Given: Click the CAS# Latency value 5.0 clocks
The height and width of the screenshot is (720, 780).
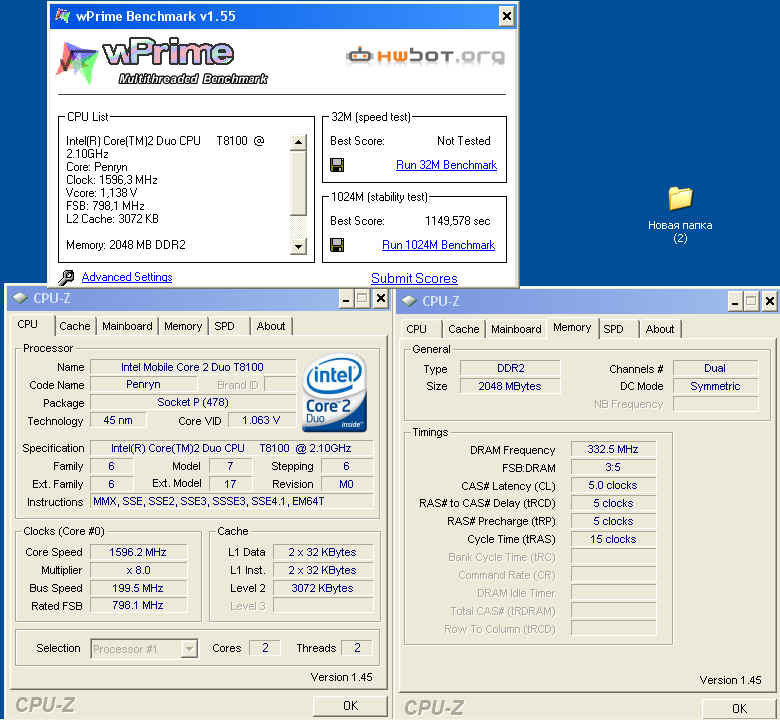Looking at the screenshot, I should [x=613, y=485].
